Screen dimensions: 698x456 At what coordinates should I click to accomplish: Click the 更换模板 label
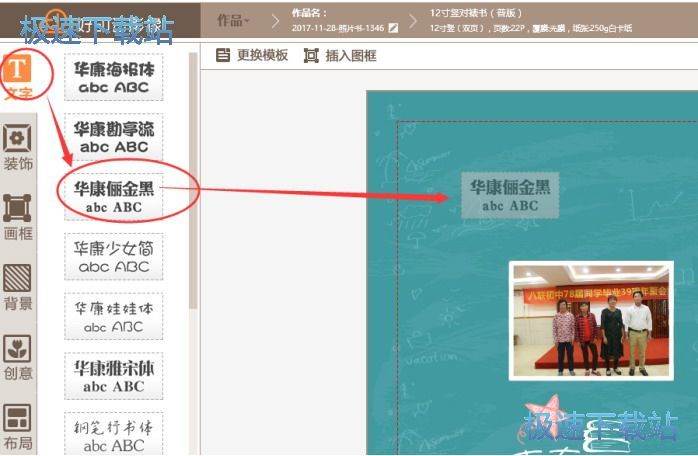click(x=262, y=55)
